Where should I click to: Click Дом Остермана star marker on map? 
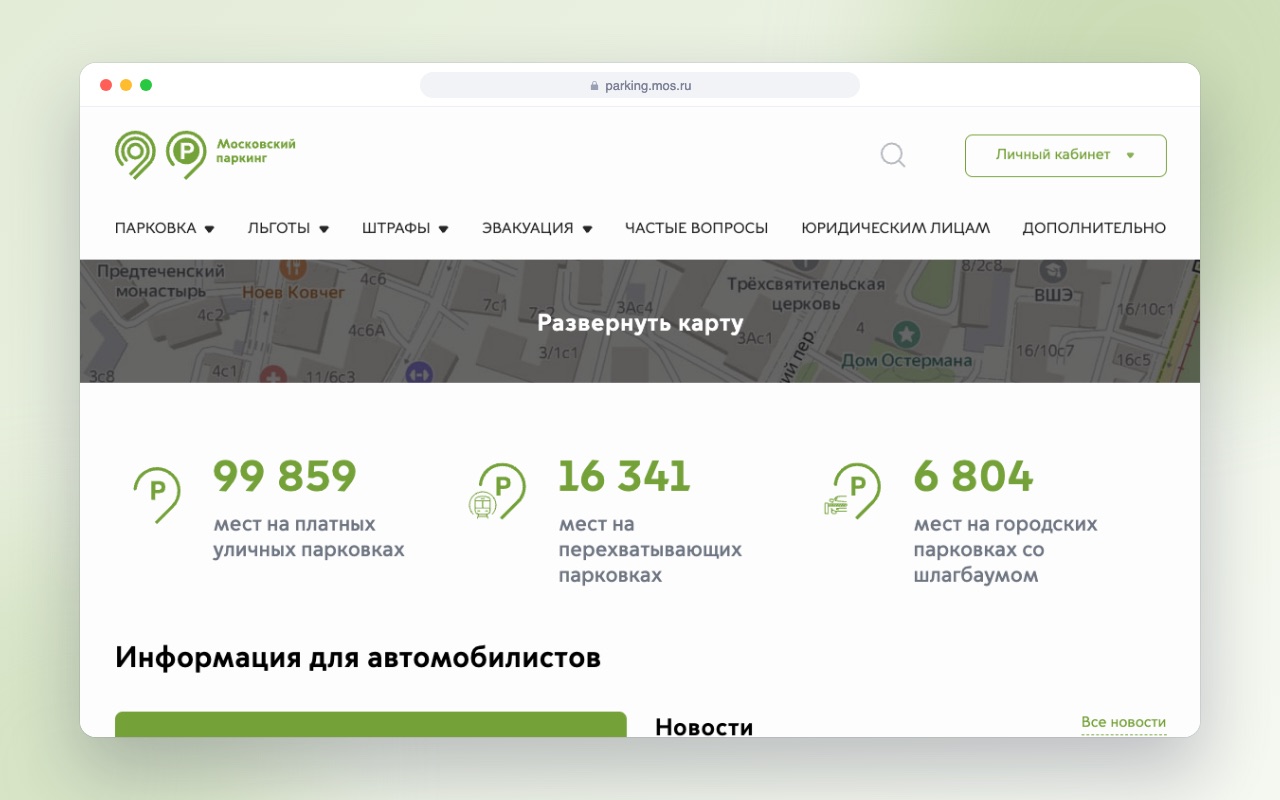pos(906,332)
